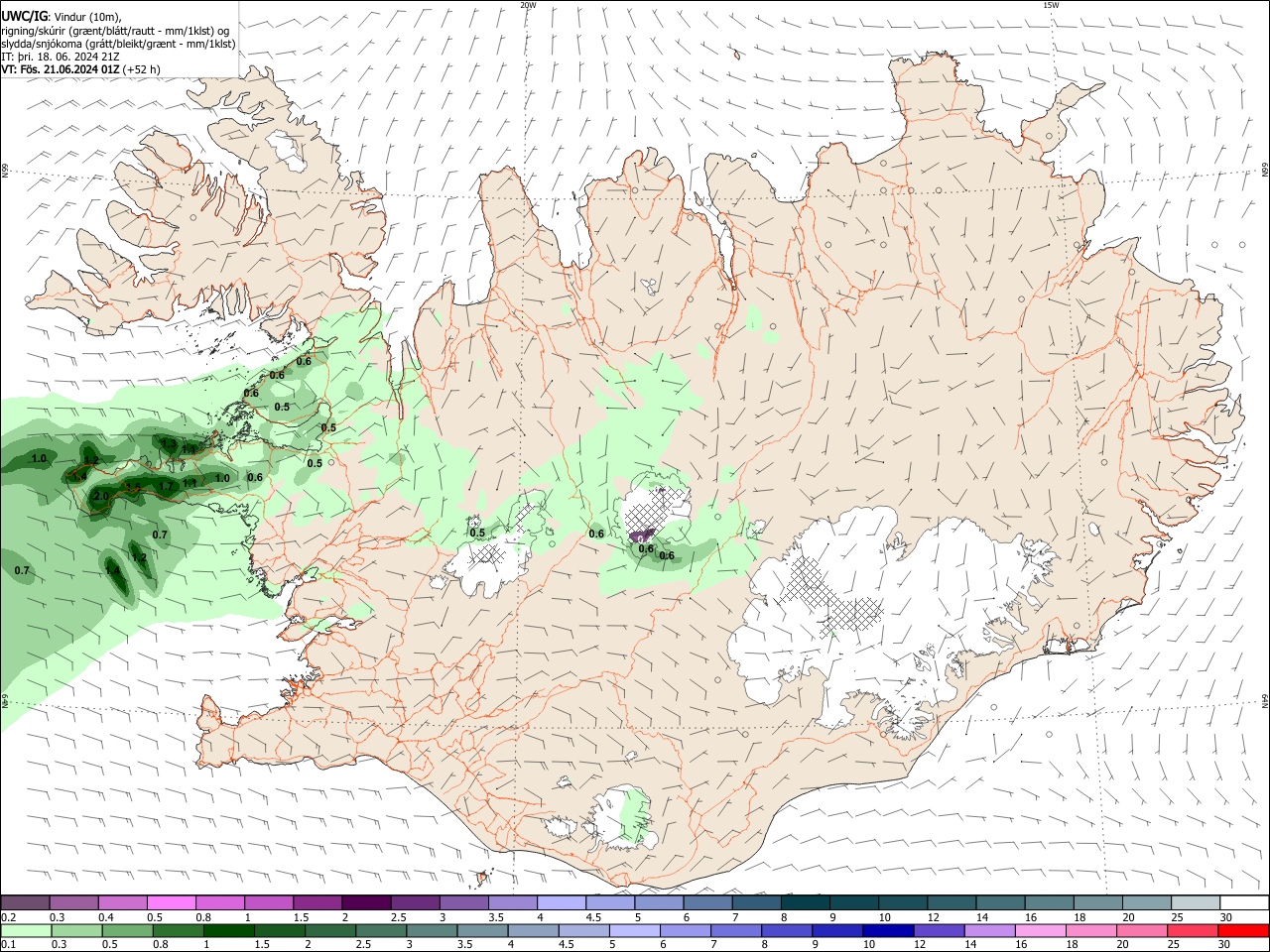Image resolution: width=1270 pixels, height=952 pixels.
Task: Click the pinkish-red 25 mm rain legend swatch
Action: click(1193, 930)
